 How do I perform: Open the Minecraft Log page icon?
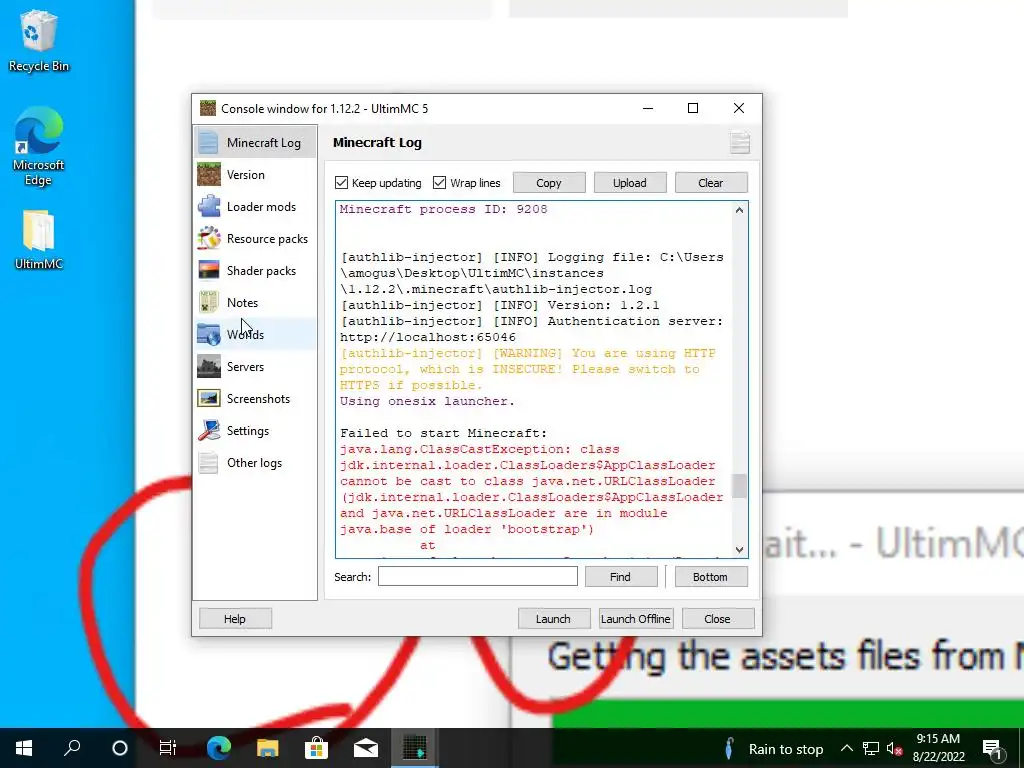(208, 142)
